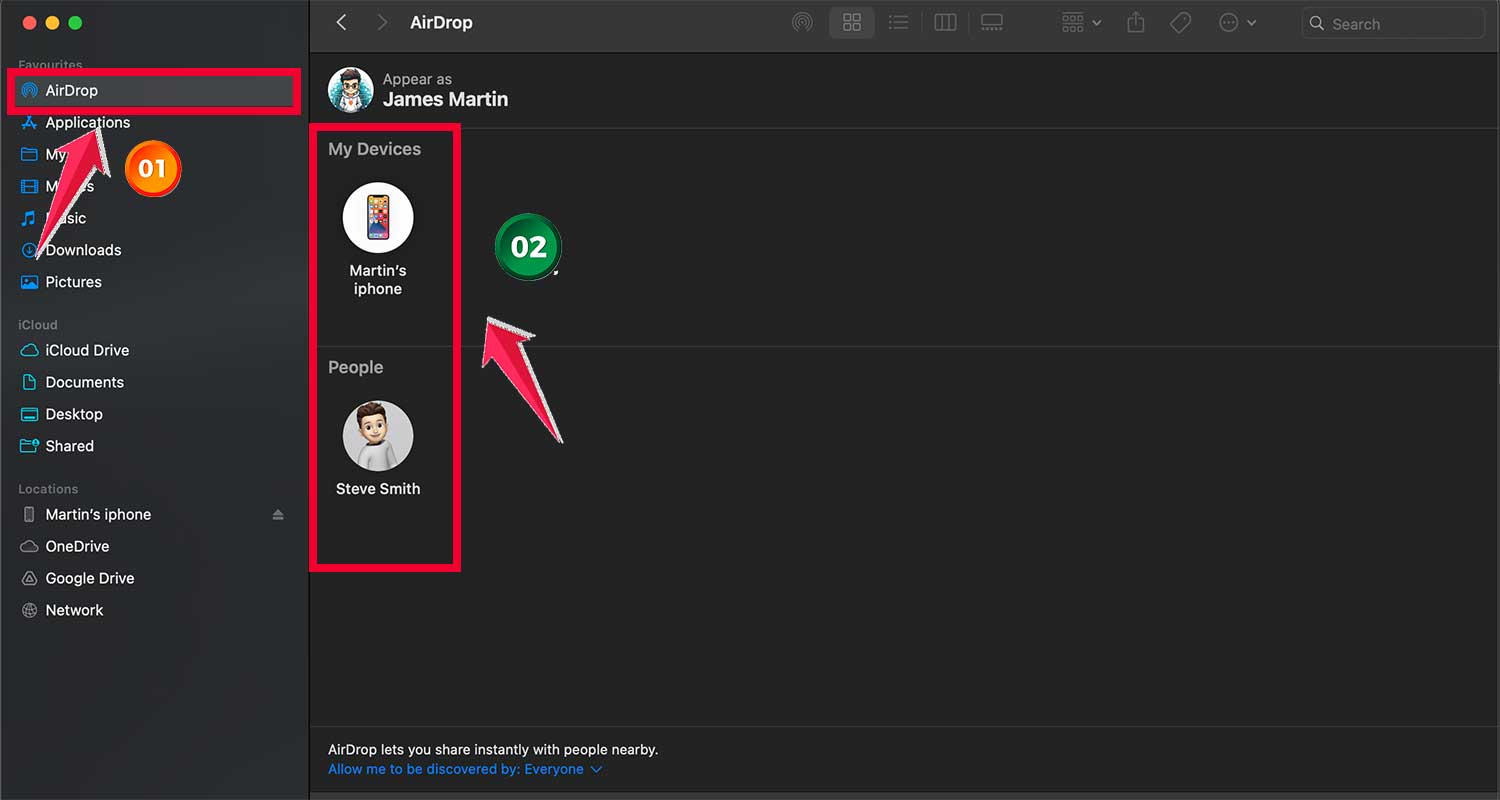The image size is (1500, 800).
Task: Click the Edit Tags icon
Action: coord(1181,23)
